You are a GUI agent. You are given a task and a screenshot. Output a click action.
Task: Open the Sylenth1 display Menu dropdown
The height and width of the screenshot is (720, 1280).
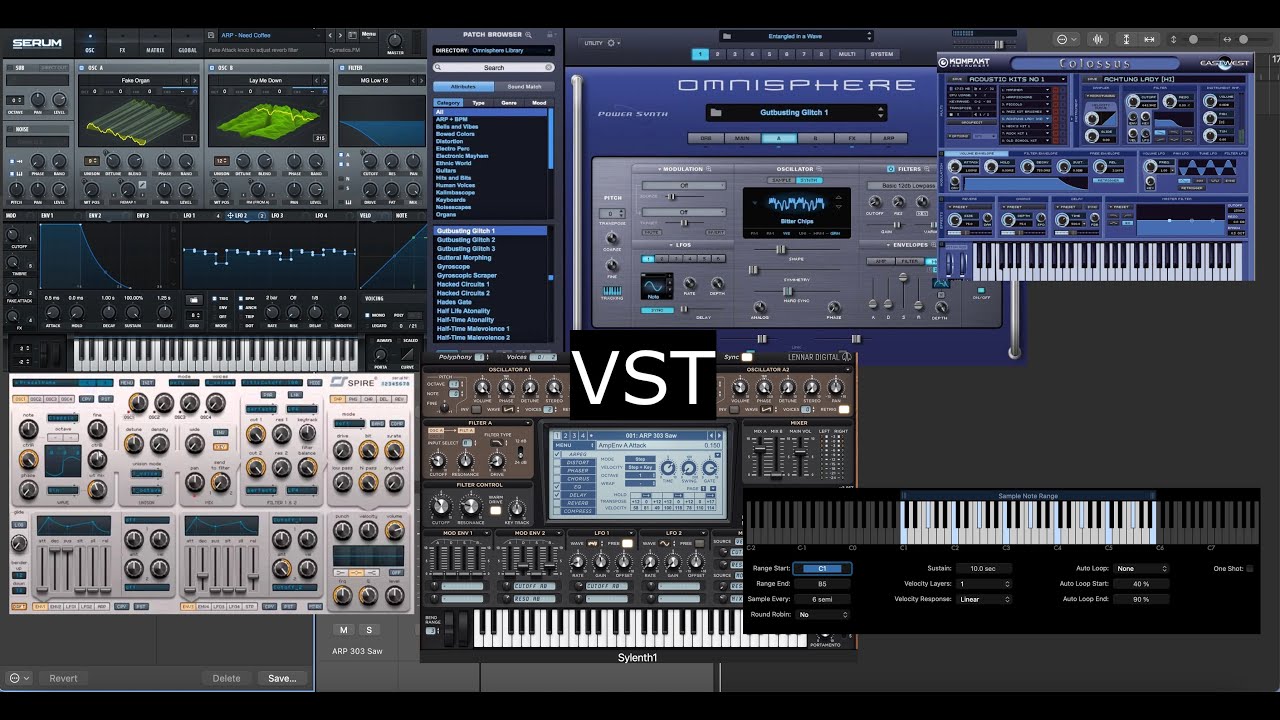[575, 445]
